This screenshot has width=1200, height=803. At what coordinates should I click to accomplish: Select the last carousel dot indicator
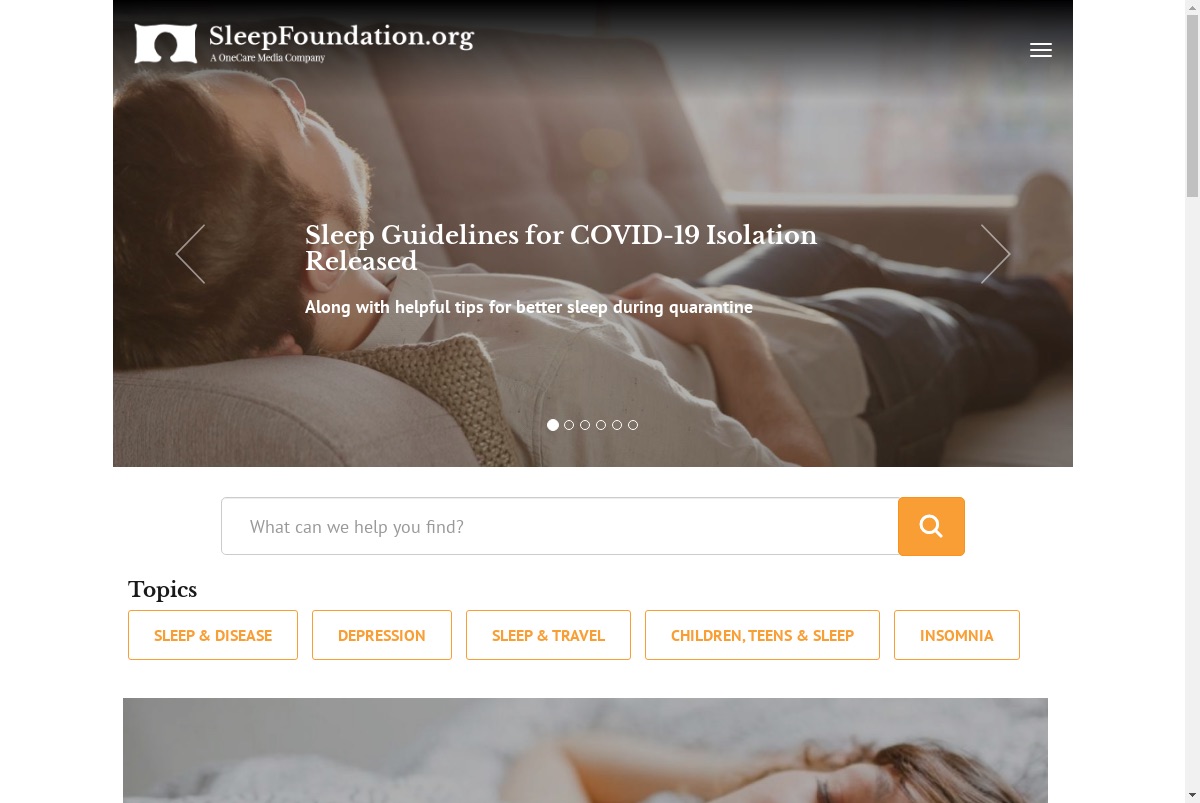[x=633, y=425]
